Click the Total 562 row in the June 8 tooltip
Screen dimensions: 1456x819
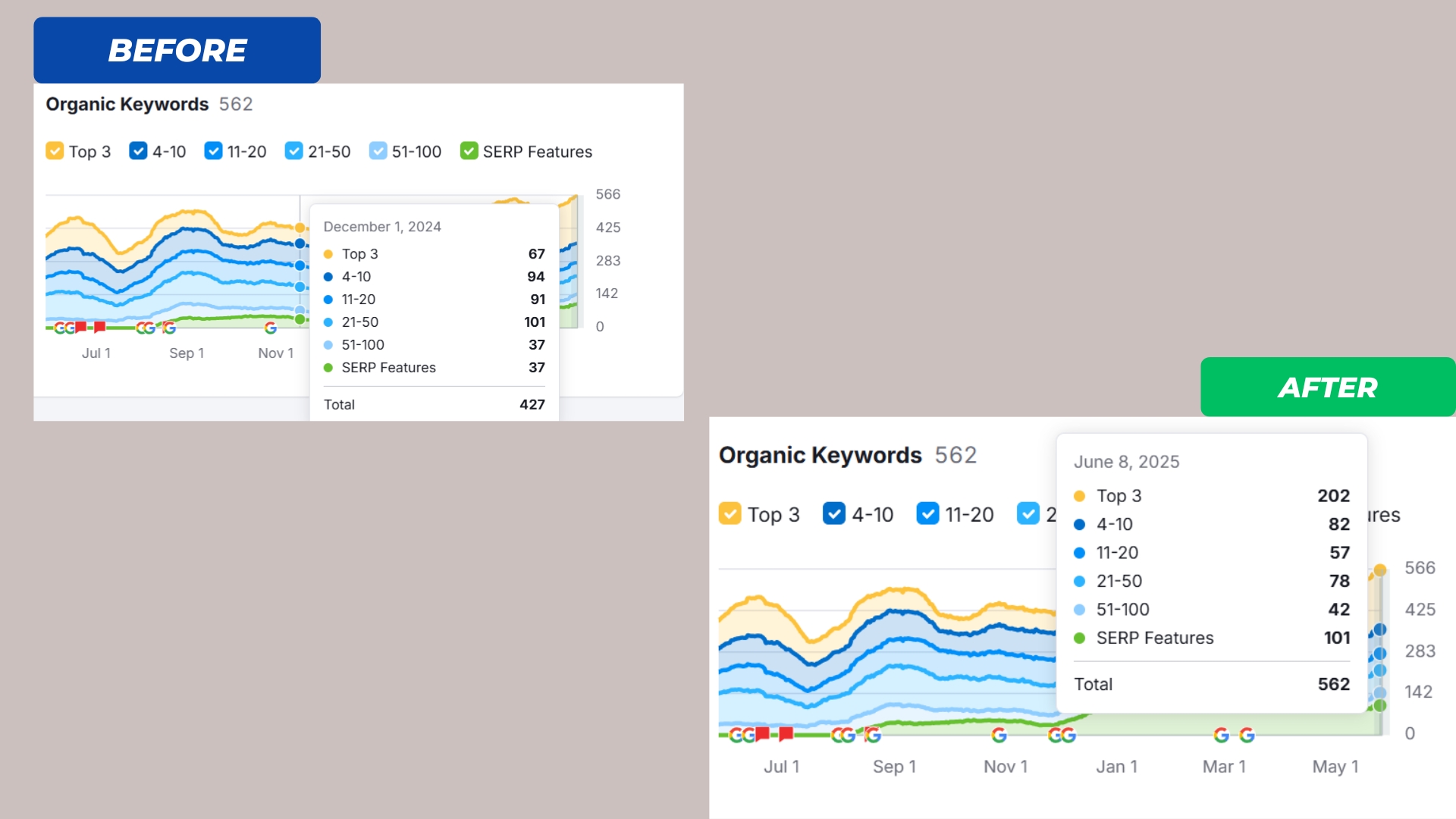point(1211,684)
